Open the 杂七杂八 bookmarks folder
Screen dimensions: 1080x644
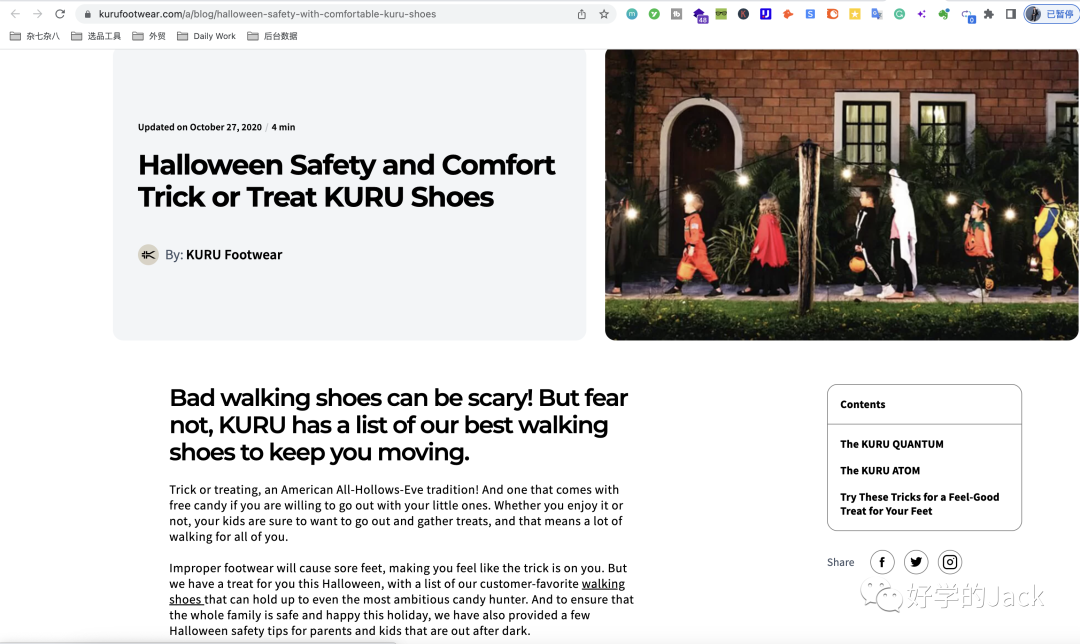pos(34,36)
